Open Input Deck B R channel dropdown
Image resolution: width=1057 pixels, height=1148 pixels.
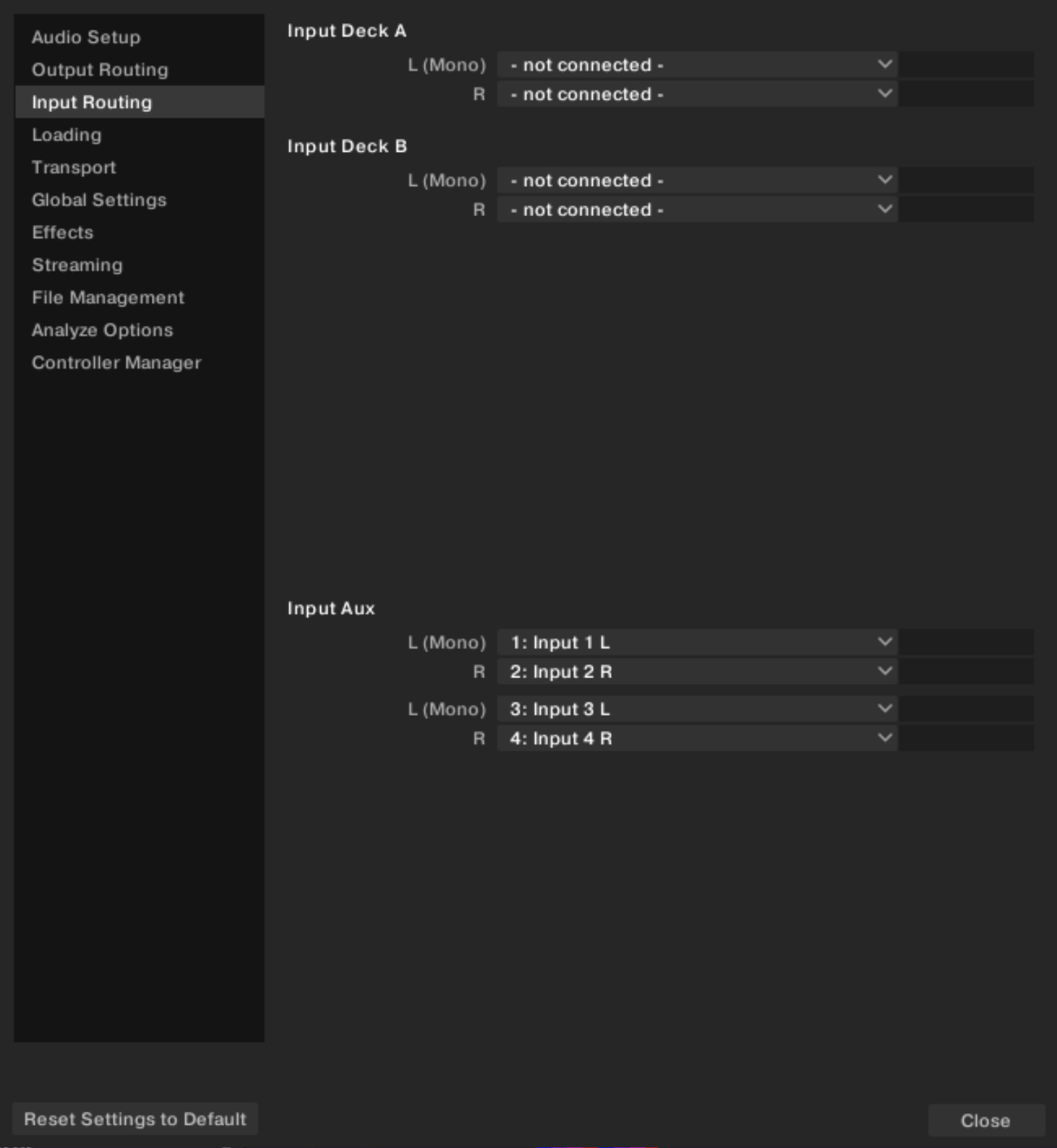coord(697,210)
